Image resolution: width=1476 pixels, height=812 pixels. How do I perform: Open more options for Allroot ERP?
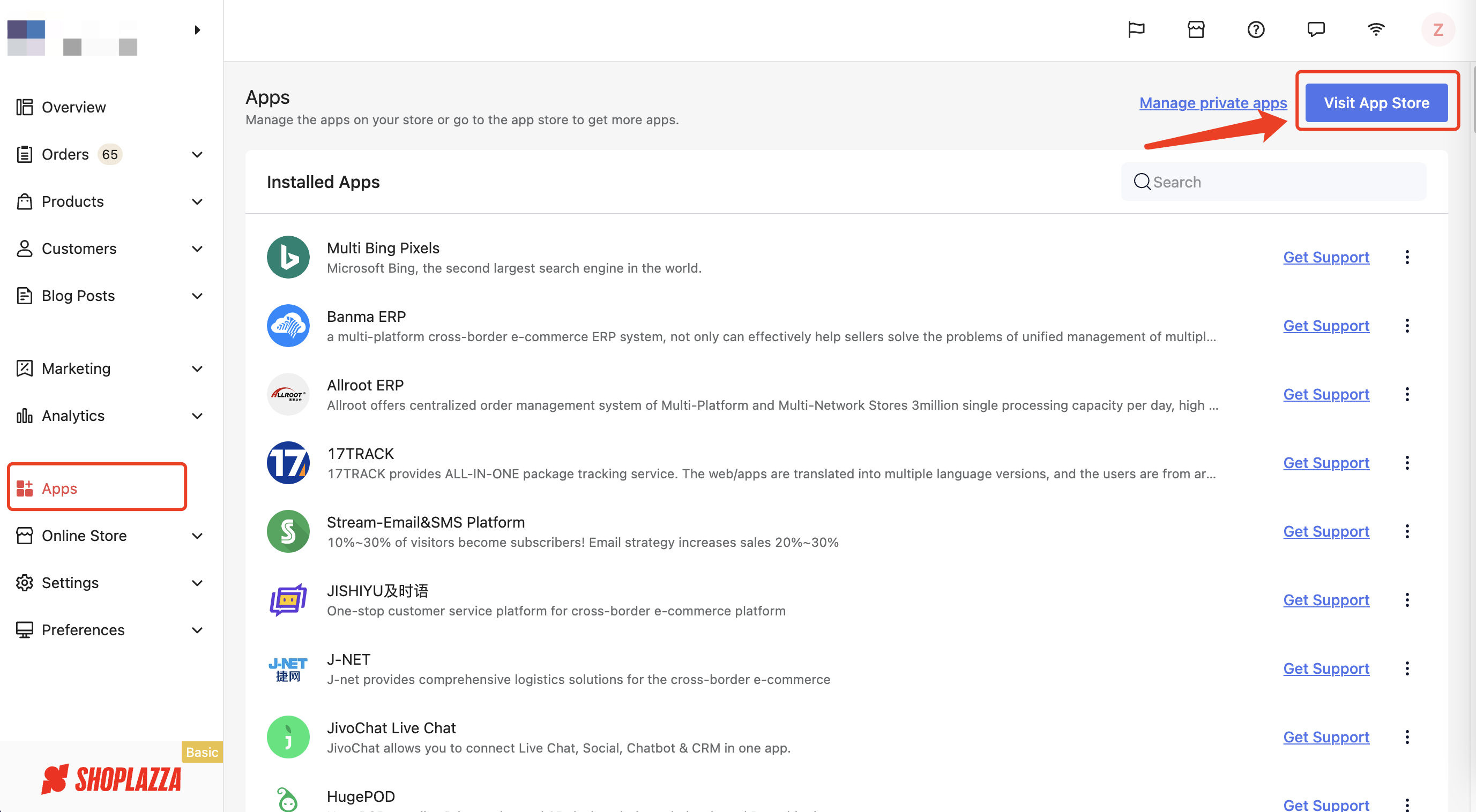tap(1407, 394)
